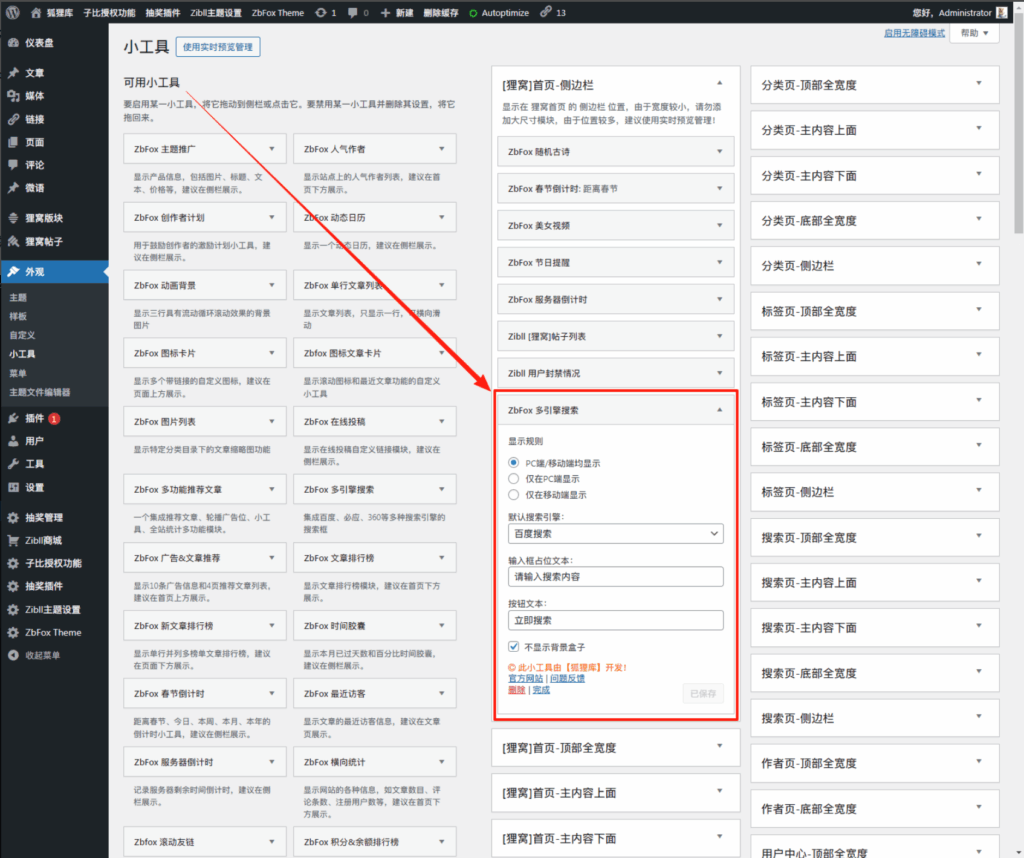The height and width of the screenshot is (858, 1024).
Task: Expand 分类页-顶部全宽度 widget area
Action: [978, 84]
